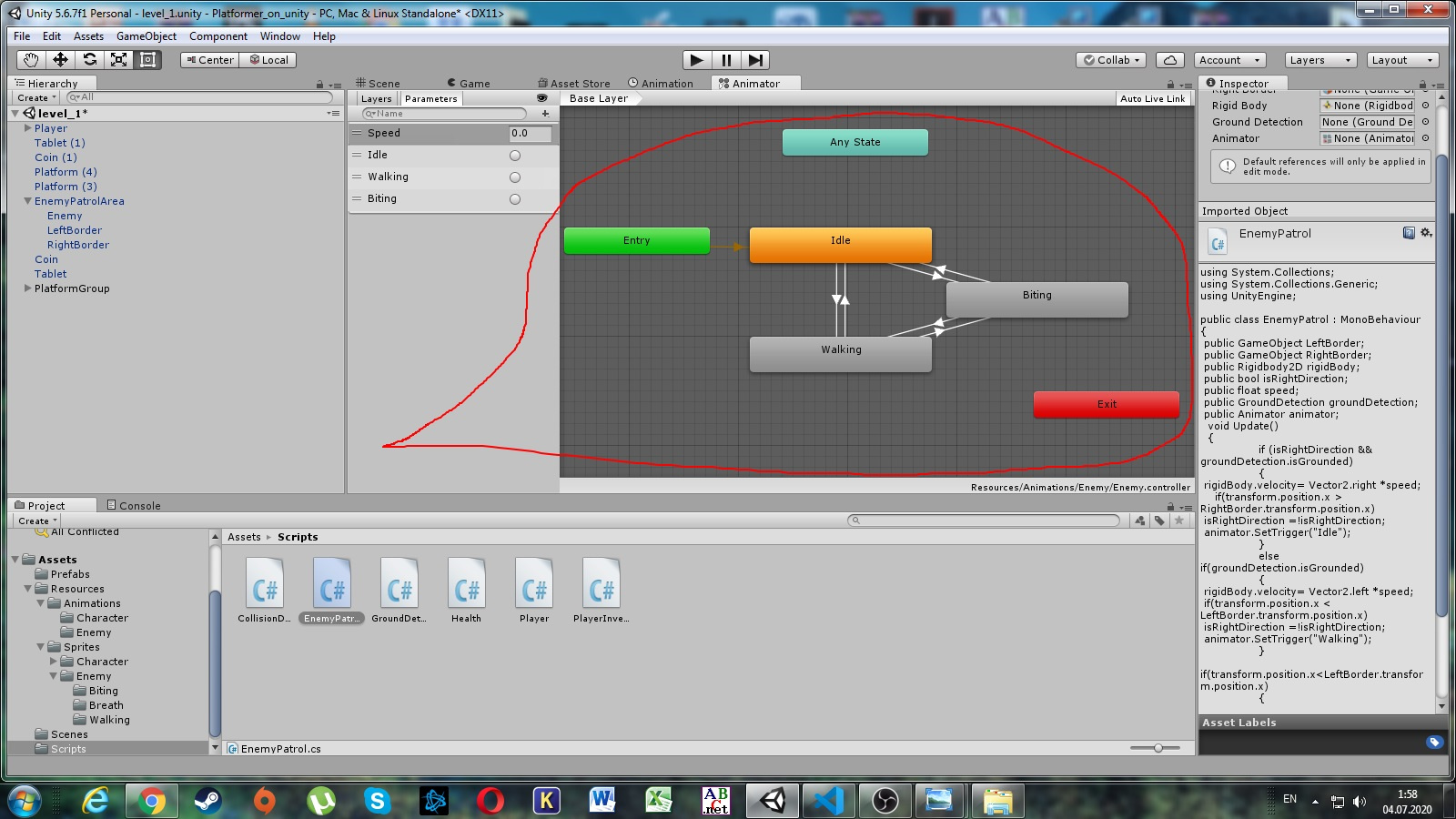This screenshot has width=1456, height=819.
Task: Select the Biting state node
Action: tap(1037, 299)
